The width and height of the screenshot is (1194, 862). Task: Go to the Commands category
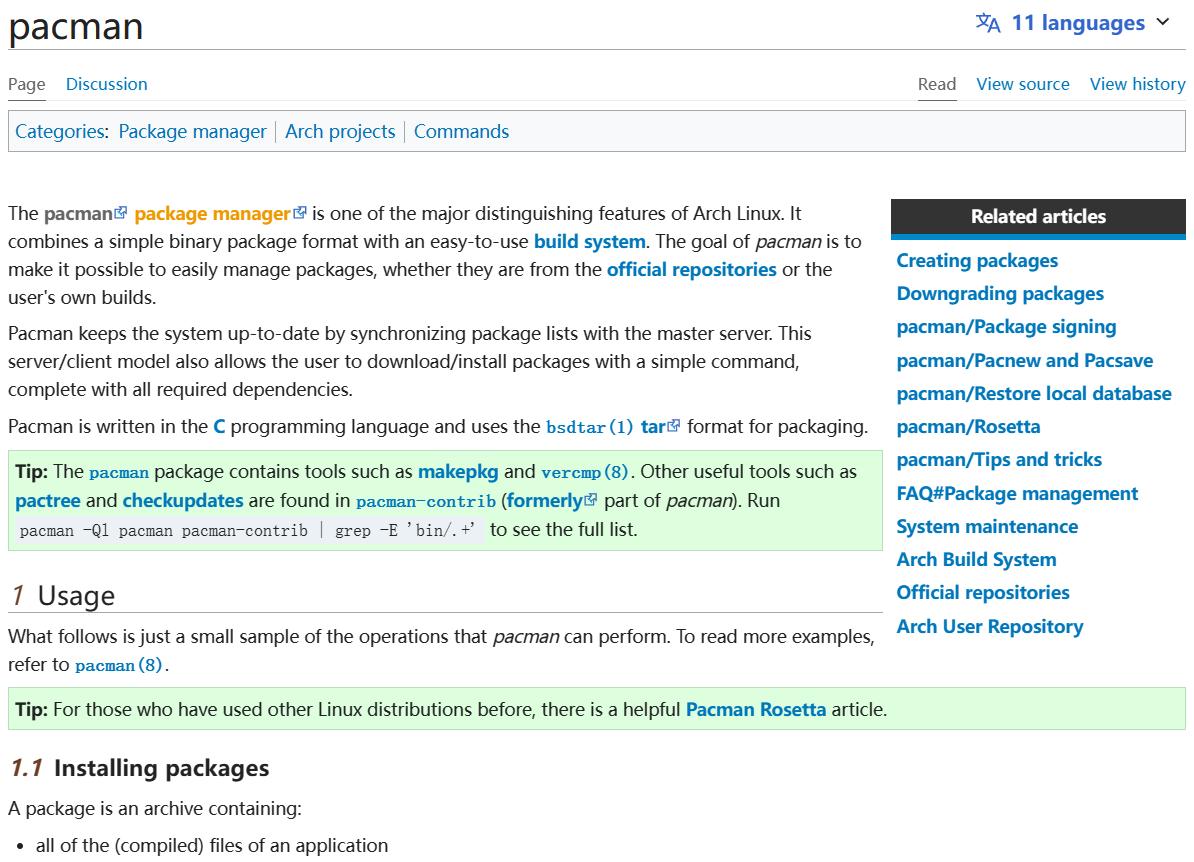coord(461,131)
